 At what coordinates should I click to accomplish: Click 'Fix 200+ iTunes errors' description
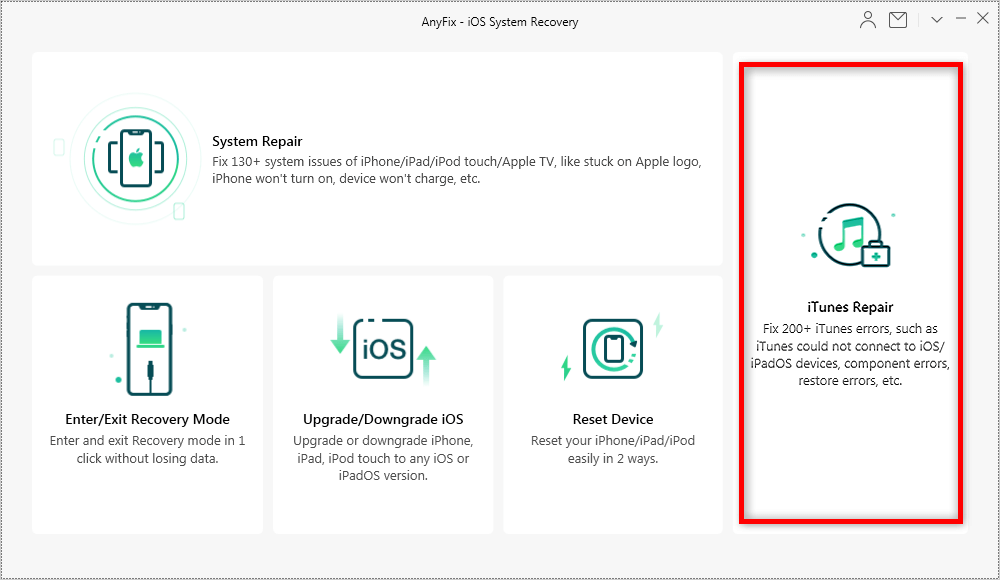pyautogui.click(x=850, y=355)
